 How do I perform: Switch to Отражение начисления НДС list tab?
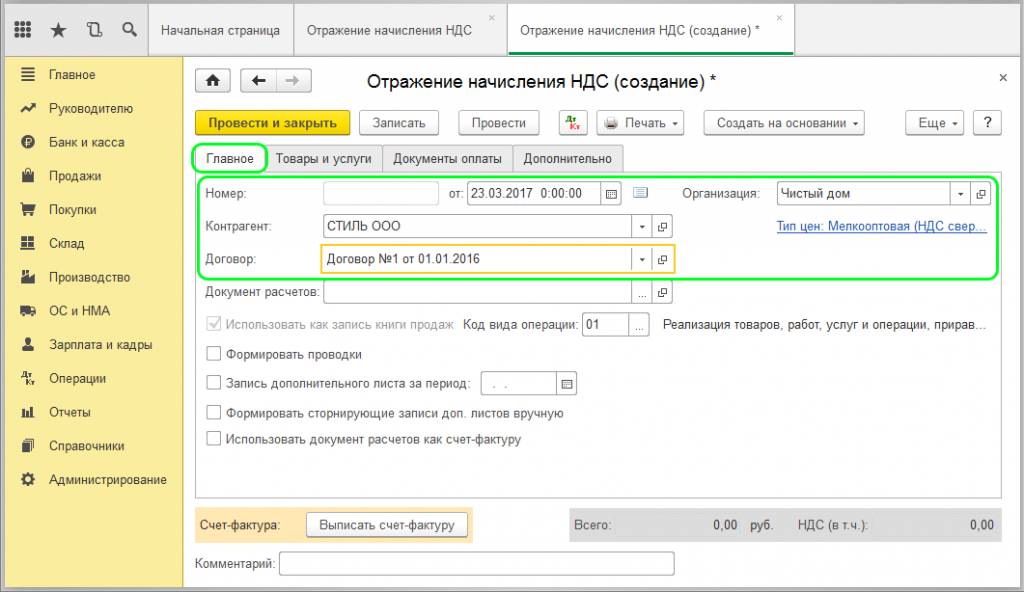(x=389, y=30)
